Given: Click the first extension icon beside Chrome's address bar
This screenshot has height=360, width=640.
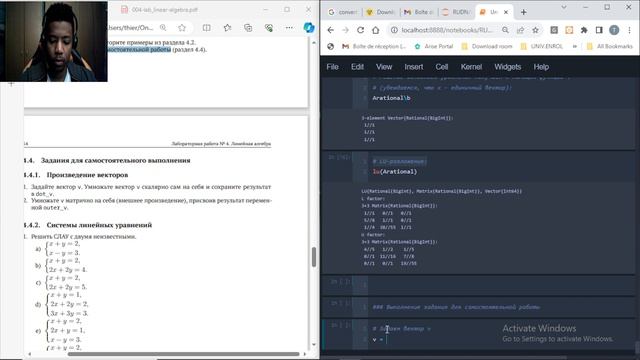Looking at the screenshot, I should tap(554, 30).
